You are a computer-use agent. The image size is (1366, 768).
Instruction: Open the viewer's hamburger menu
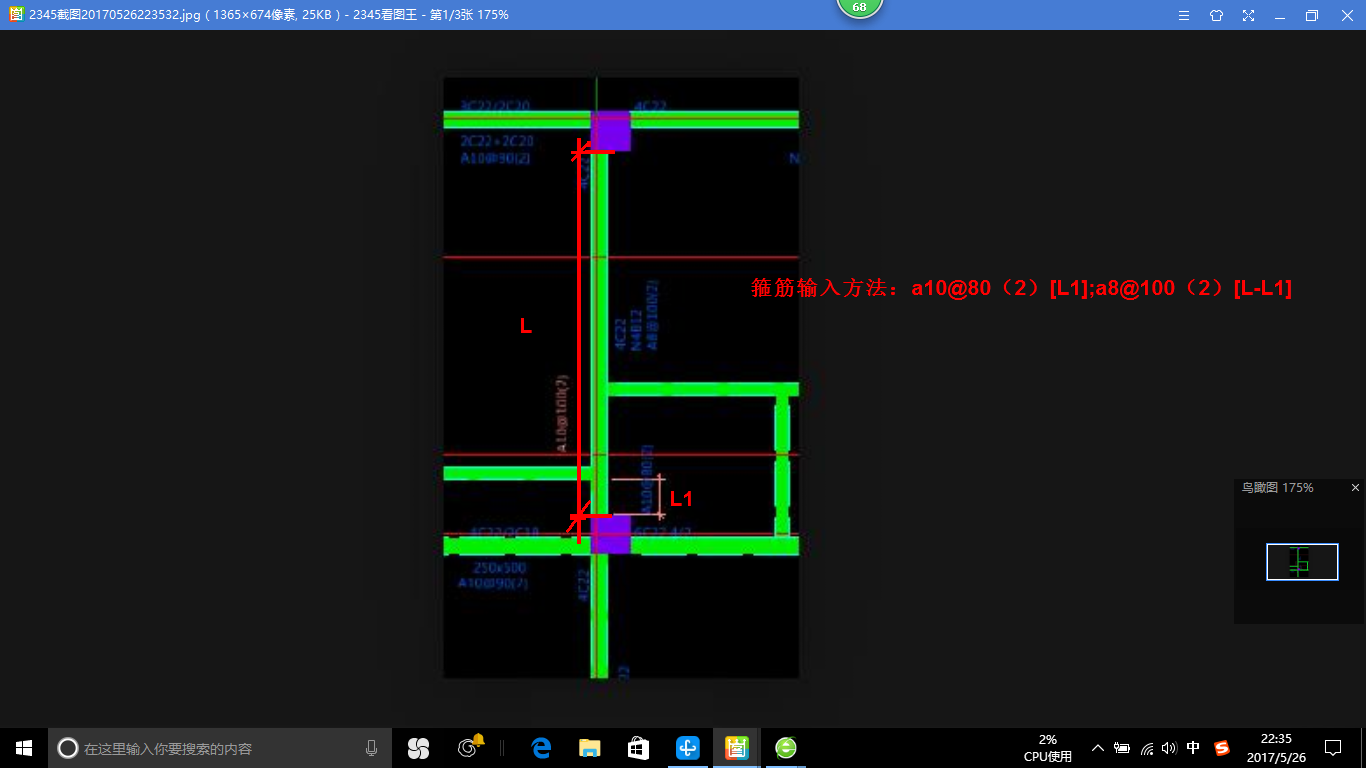pos(1184,15)
